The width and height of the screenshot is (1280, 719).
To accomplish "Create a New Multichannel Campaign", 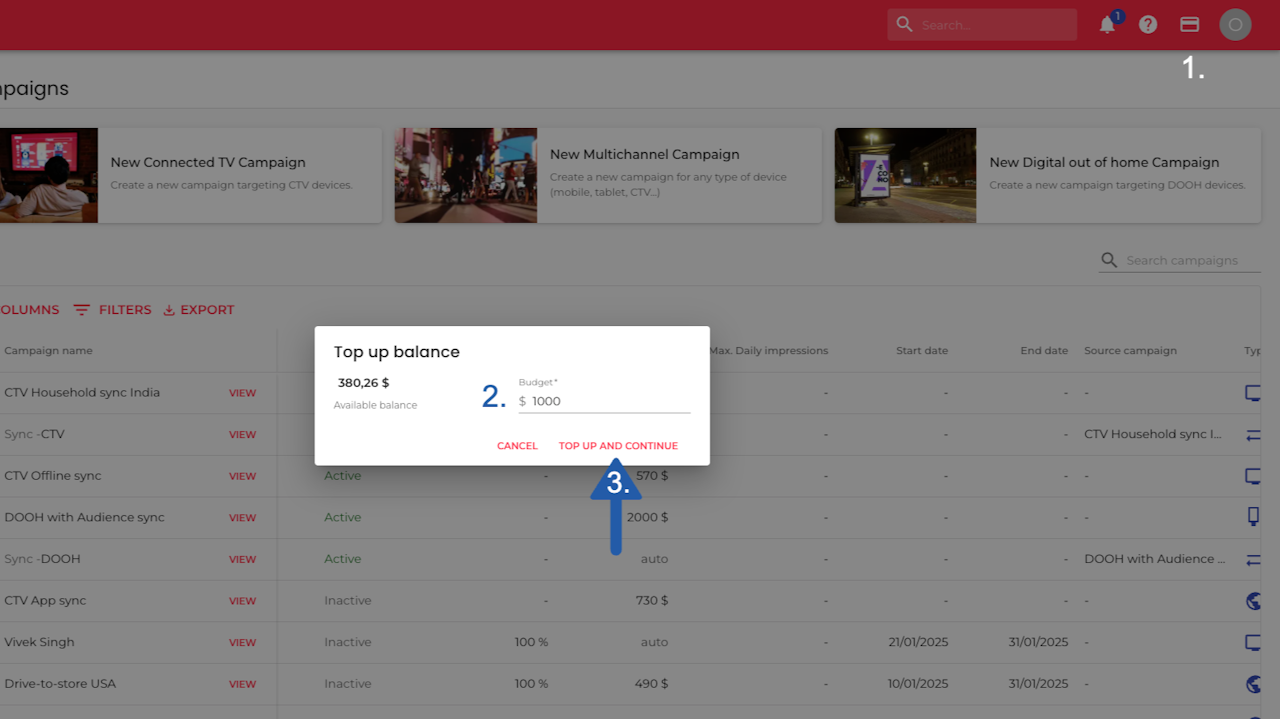I will click(x=608, y=175).
